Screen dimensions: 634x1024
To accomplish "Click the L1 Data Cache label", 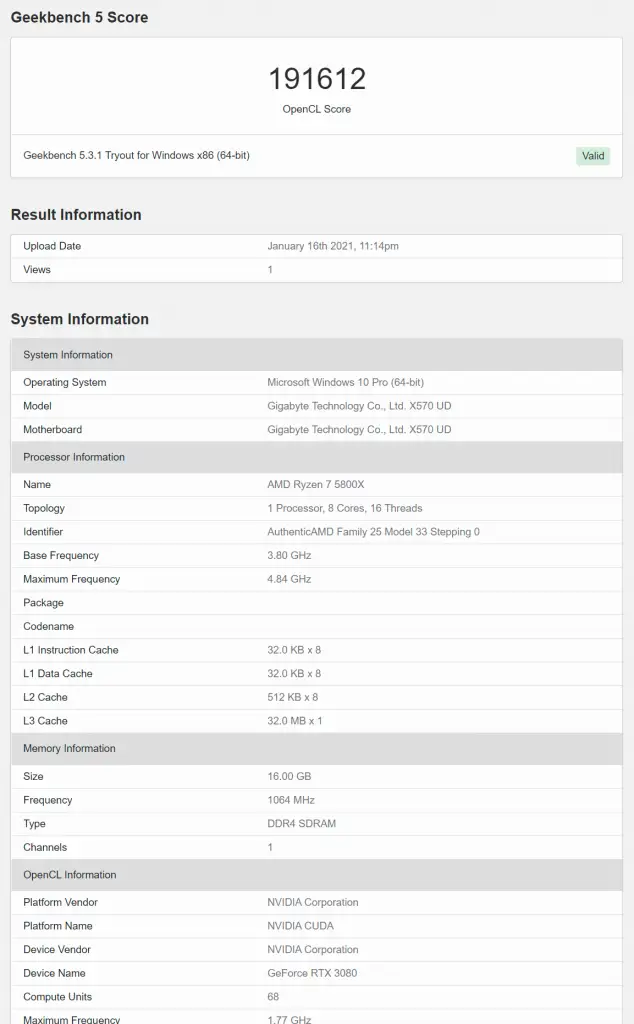I will pos(57,673).
